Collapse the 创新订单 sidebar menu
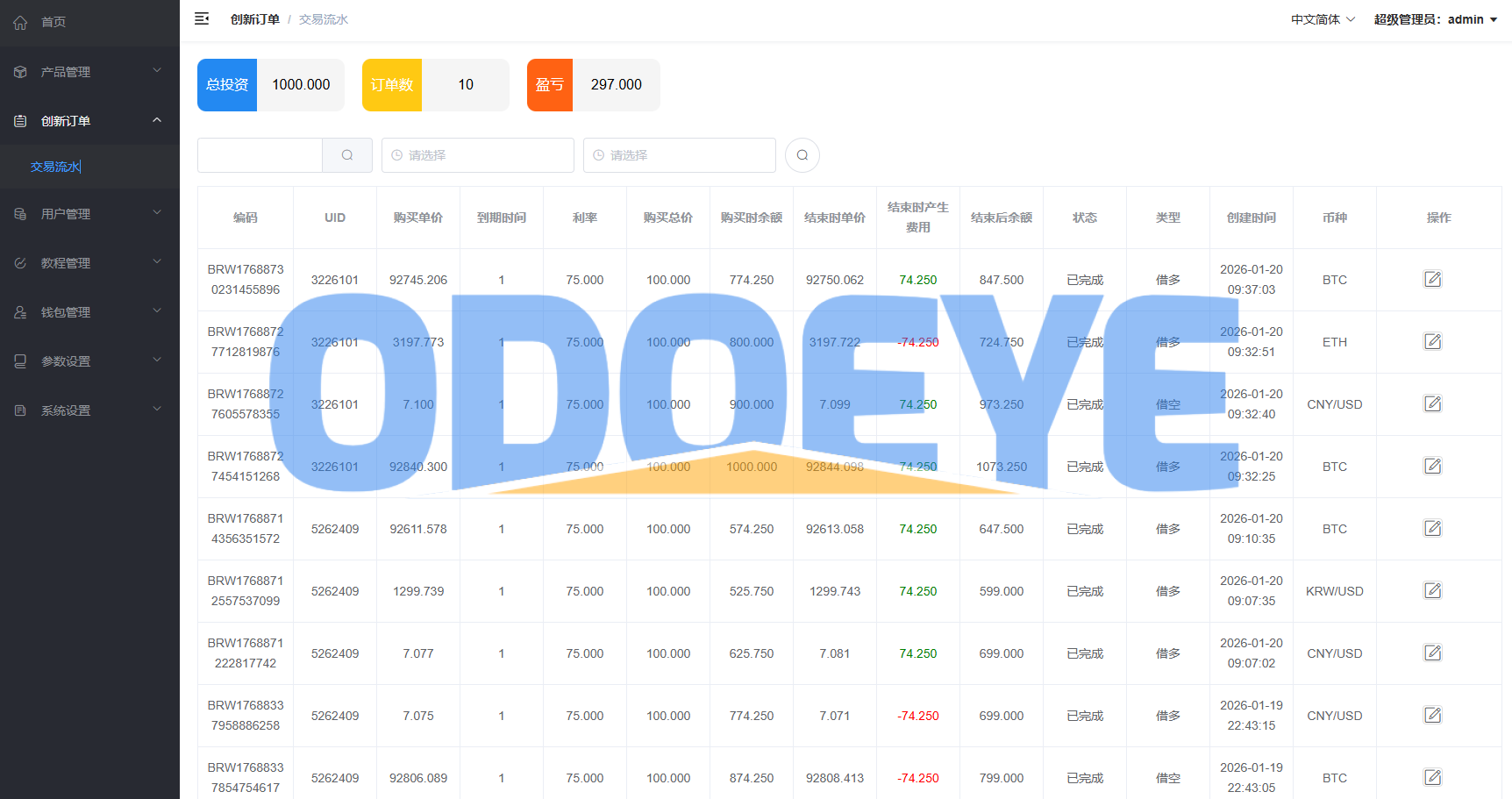The height and width of the screenshot is (799, 1512). (x=88, y=121)
